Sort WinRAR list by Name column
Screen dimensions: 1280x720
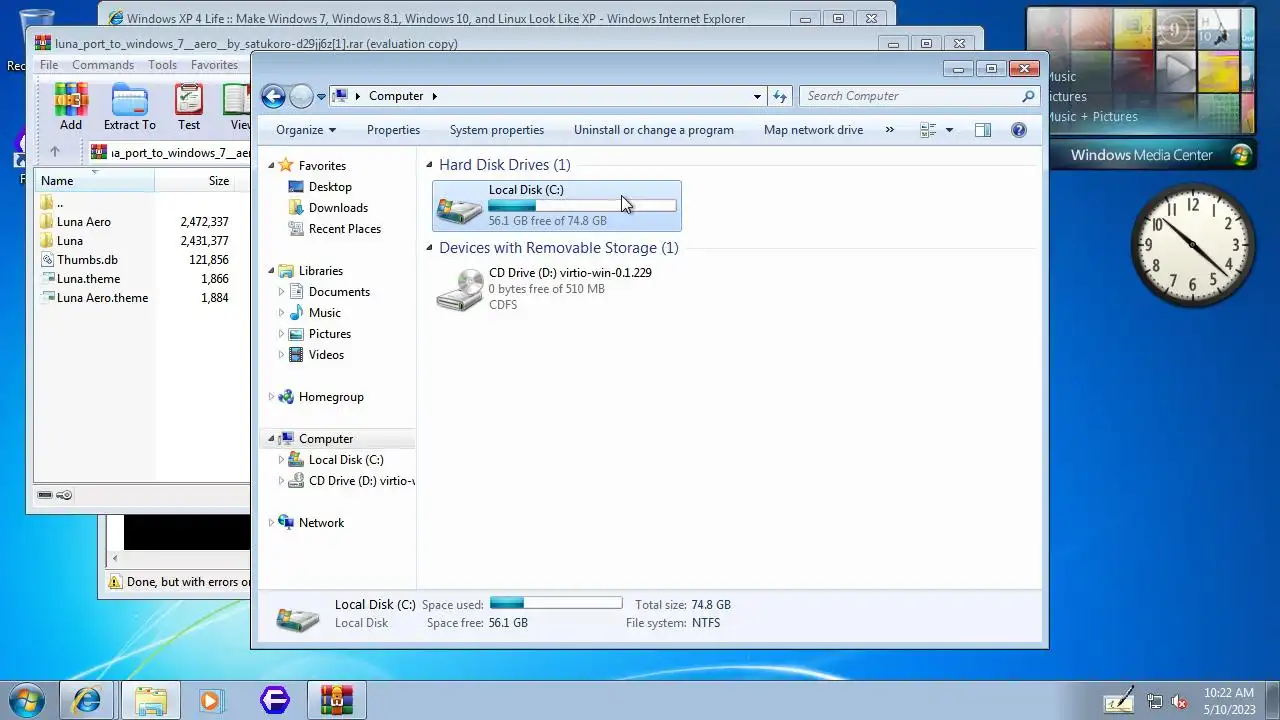94,181
